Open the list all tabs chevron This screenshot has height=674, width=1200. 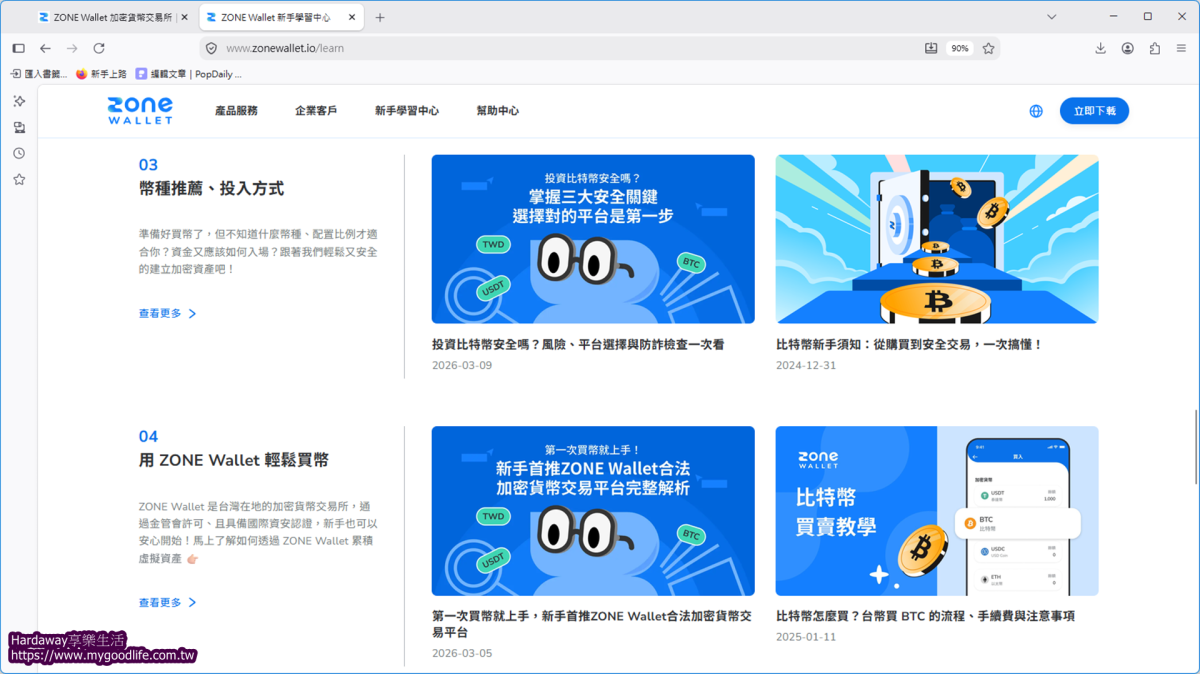click(1051, 17)
